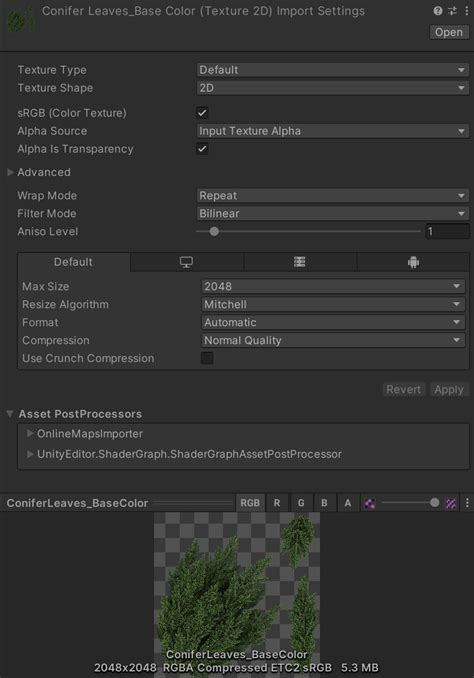Open the Resize Algorithm dropdown
The image size is (474, 678).
click(333, 304)
